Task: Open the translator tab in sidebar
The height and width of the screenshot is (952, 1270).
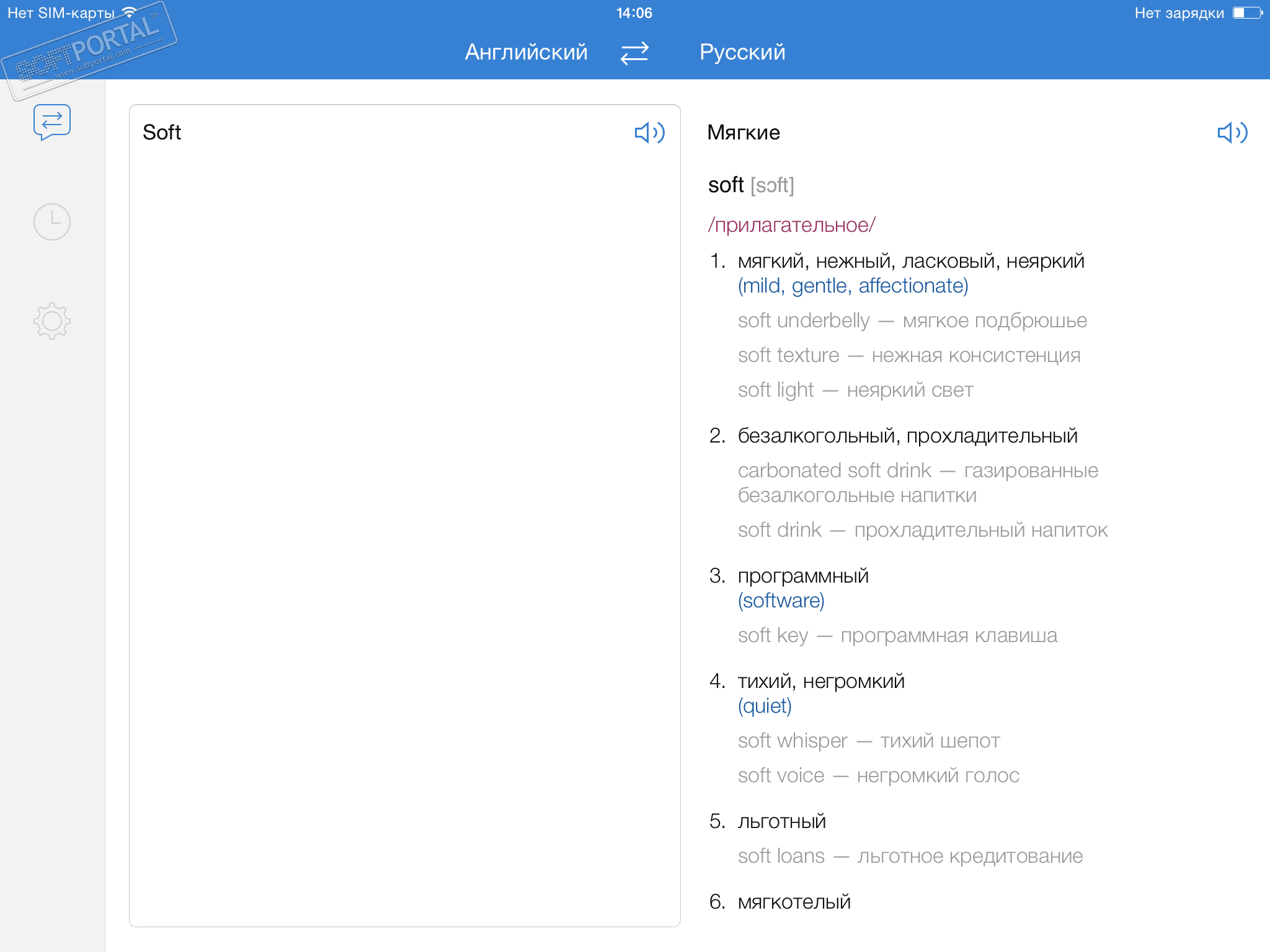Action: (x=52, y=121)
